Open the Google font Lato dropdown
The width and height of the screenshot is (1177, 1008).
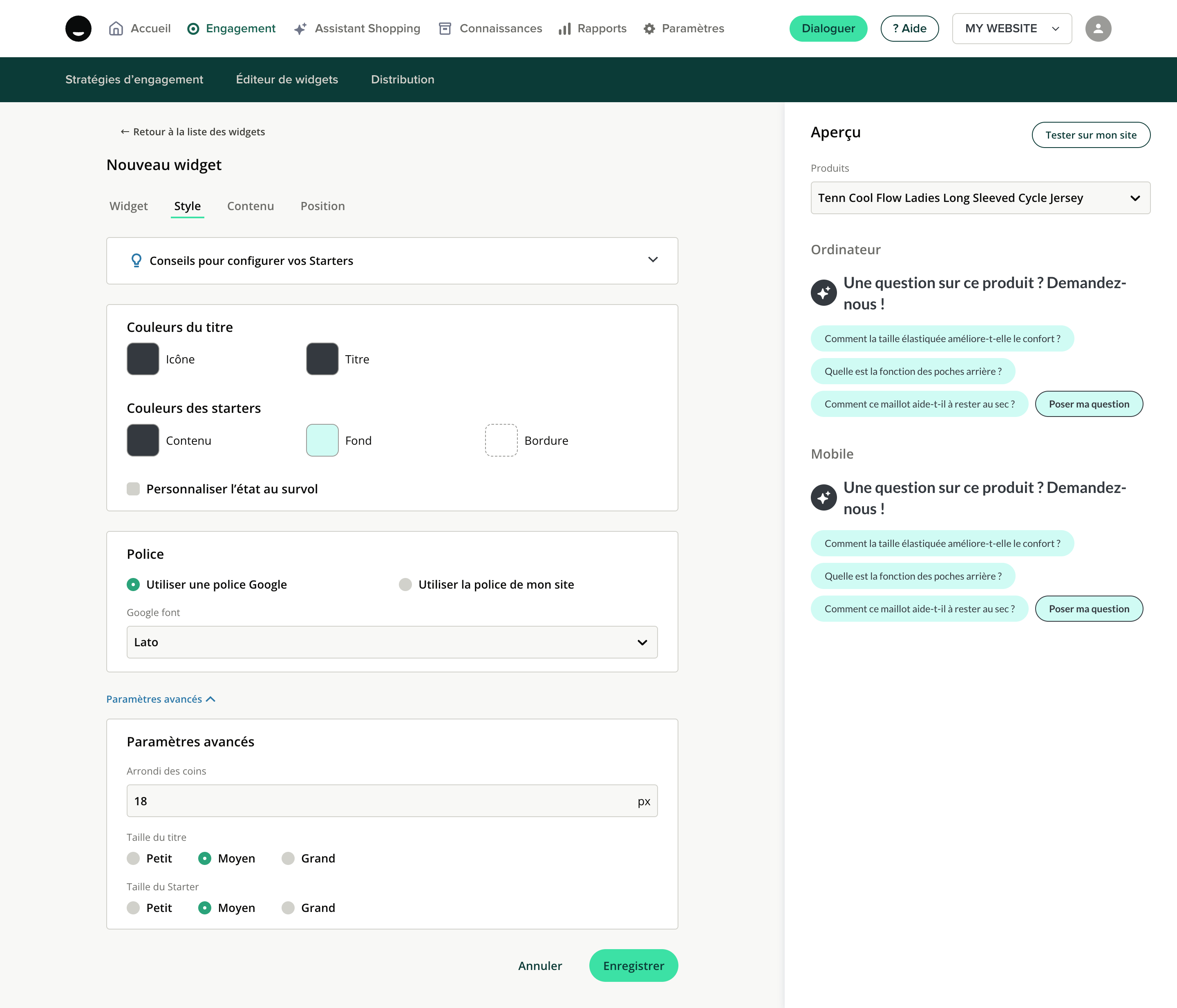[x=392, y=642]
